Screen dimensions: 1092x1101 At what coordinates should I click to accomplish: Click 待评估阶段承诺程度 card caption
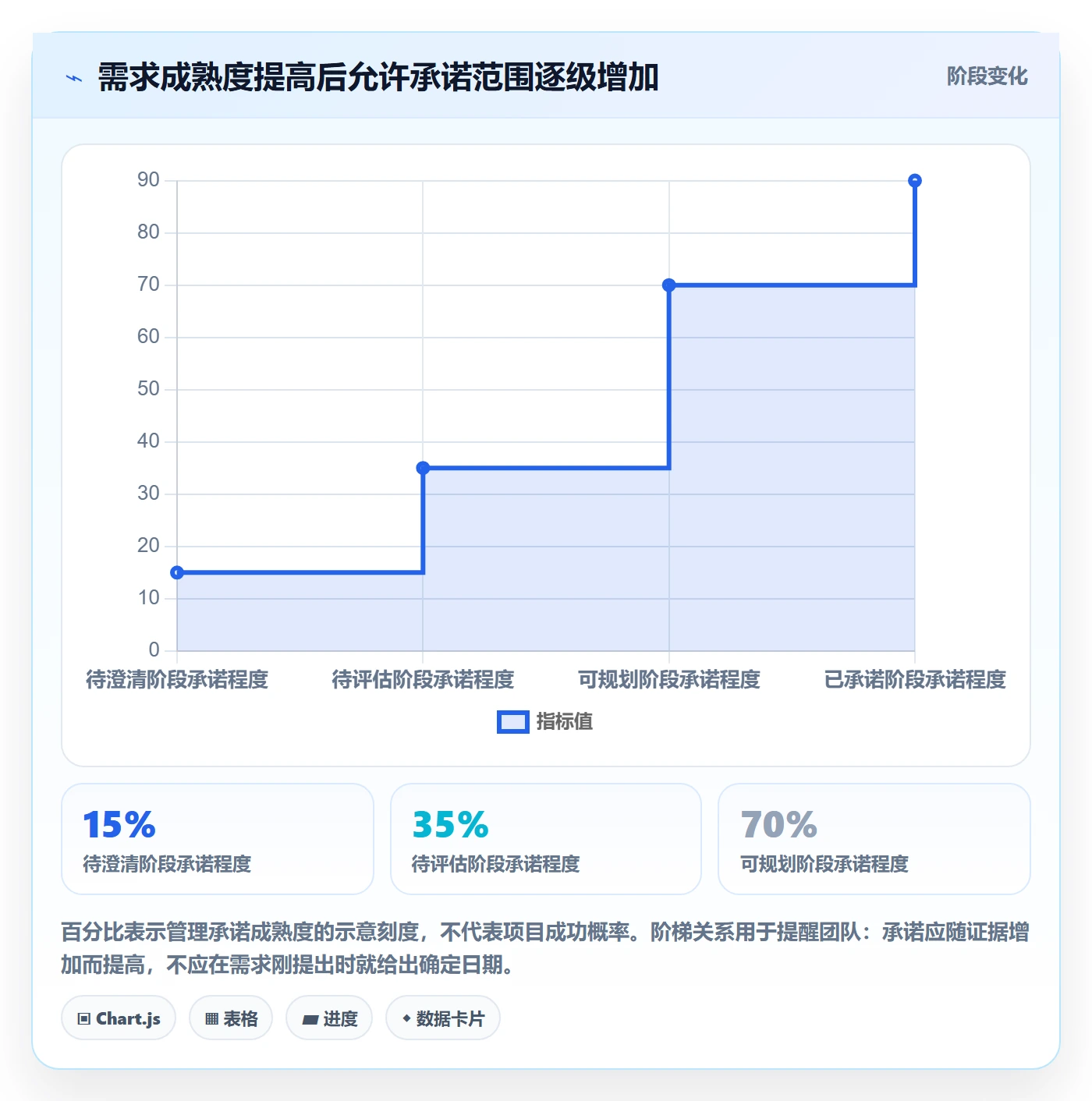495,864
